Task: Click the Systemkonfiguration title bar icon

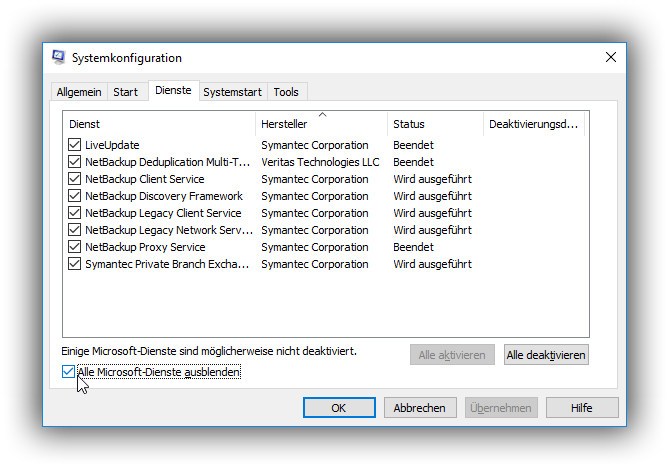Action: click(x=58, y=57)
